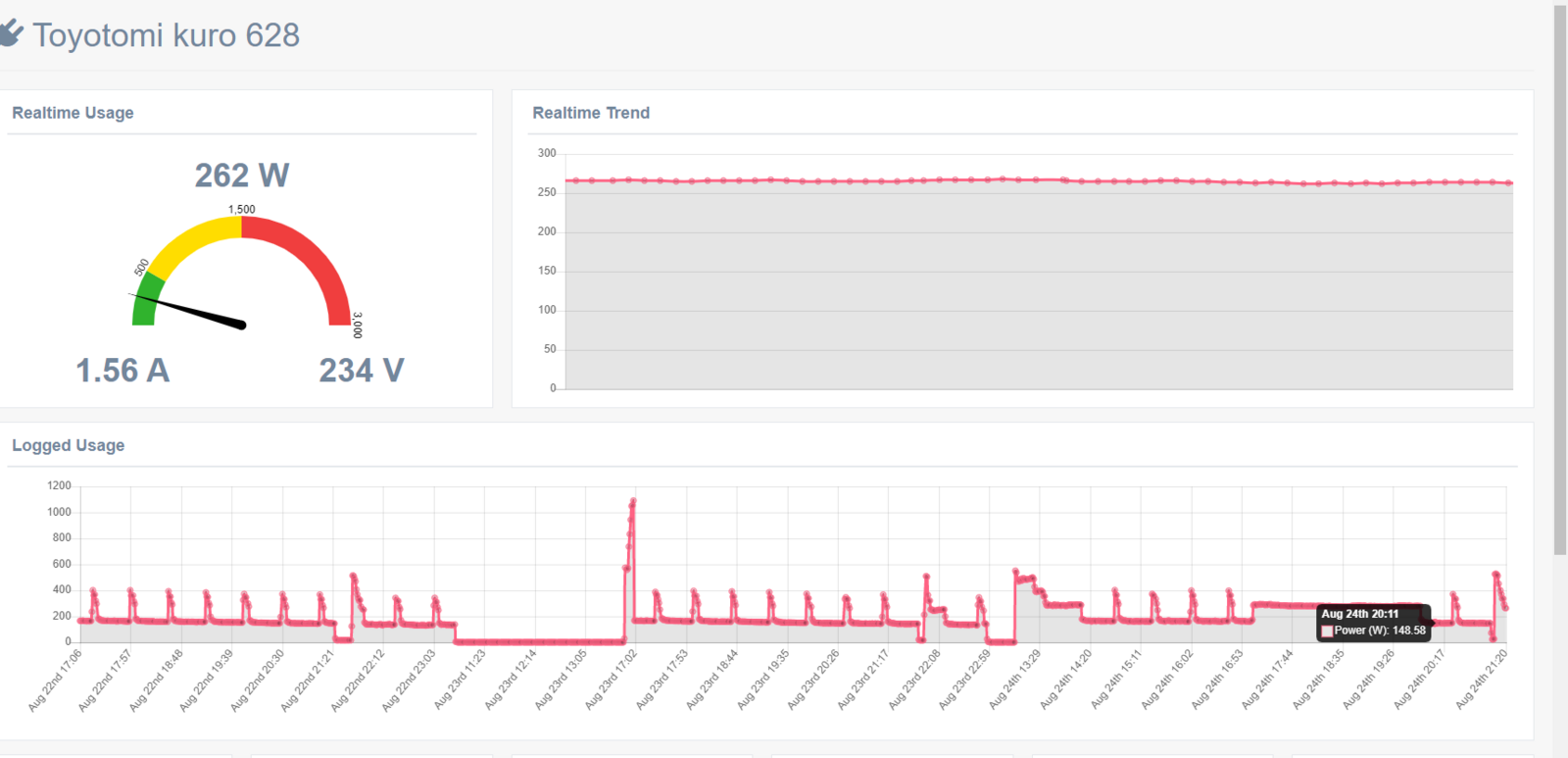The height and width of the screenshot is (758, 1568).
Task: Click the Aug 24th 20:11 tooltip title
Action: (1360, 614)
